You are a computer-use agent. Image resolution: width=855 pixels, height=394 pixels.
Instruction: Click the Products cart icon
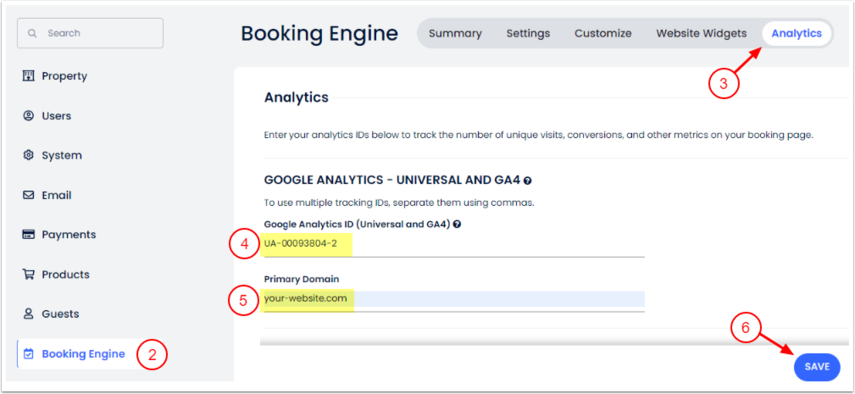click(x=28, y=274)
